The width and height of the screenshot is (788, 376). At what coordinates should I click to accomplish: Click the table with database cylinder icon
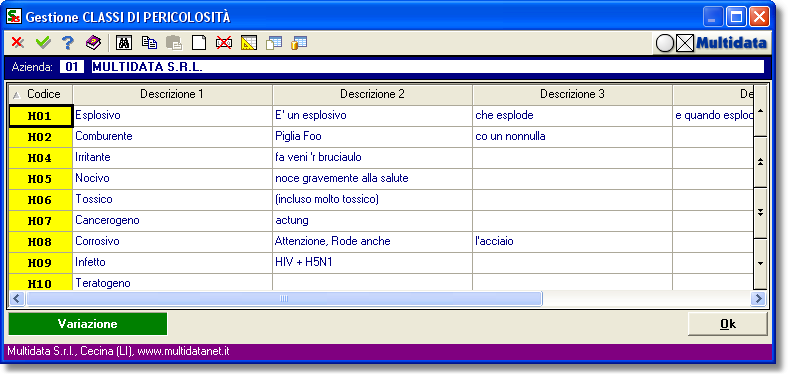299,43
